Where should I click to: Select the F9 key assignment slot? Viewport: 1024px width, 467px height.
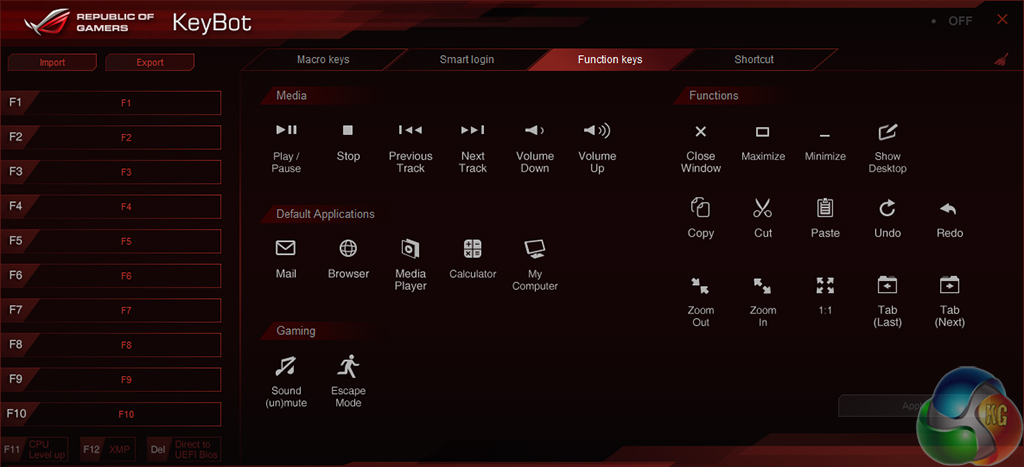(110, 379)
